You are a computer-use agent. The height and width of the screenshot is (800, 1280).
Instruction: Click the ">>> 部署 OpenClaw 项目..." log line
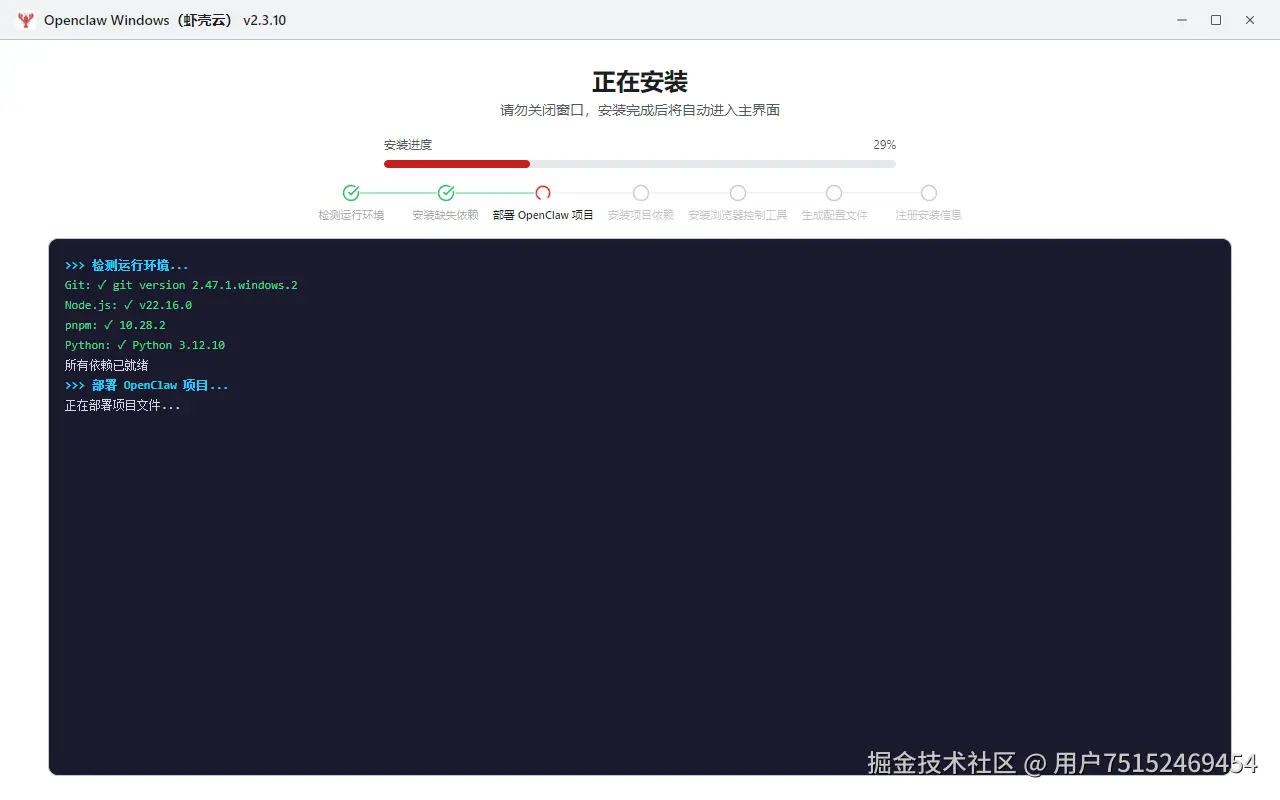[x=147, y=385]
